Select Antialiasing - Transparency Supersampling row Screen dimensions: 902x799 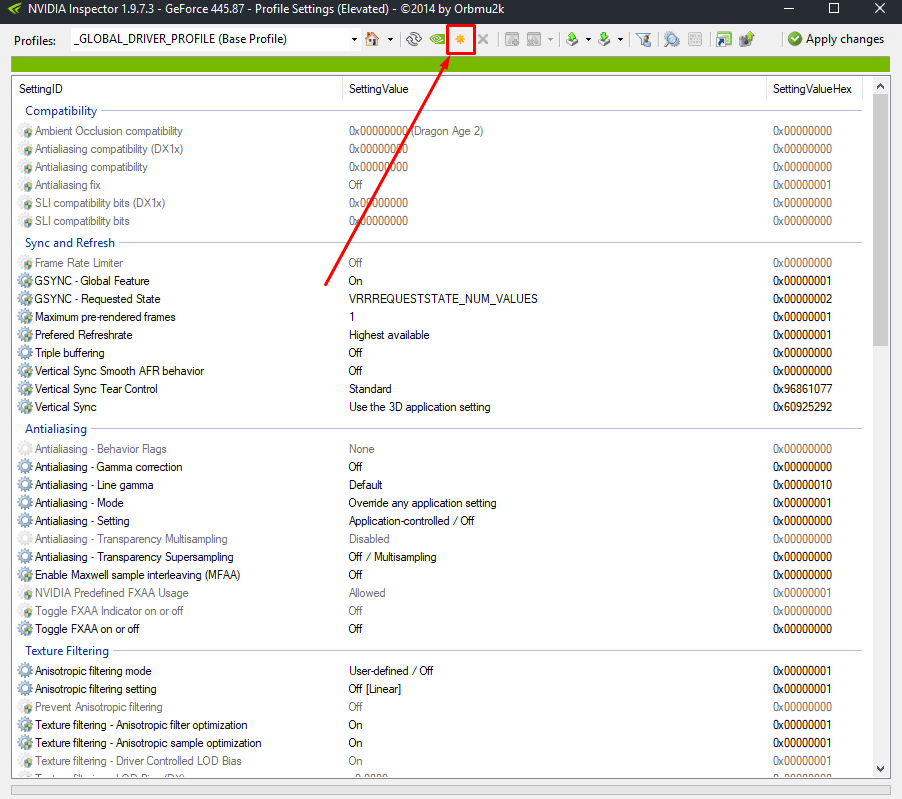(x=437, y=557)
